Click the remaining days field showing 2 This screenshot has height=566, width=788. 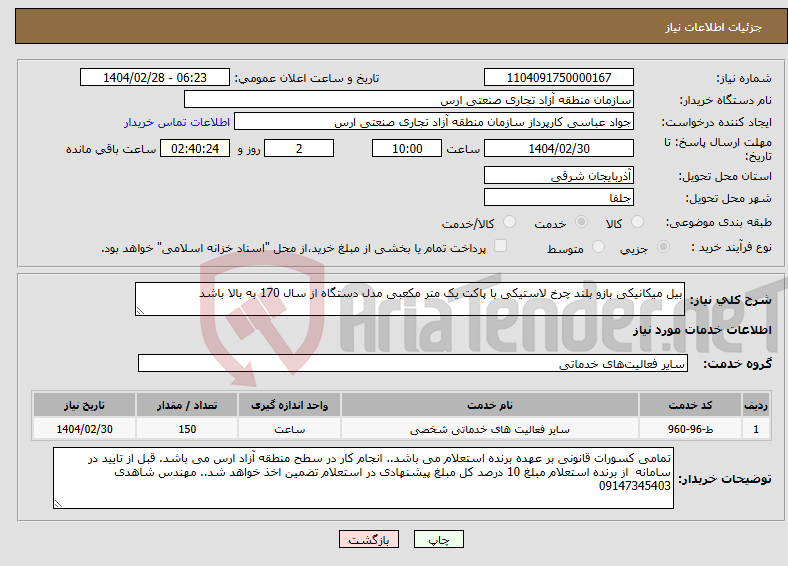click(299, 148)
